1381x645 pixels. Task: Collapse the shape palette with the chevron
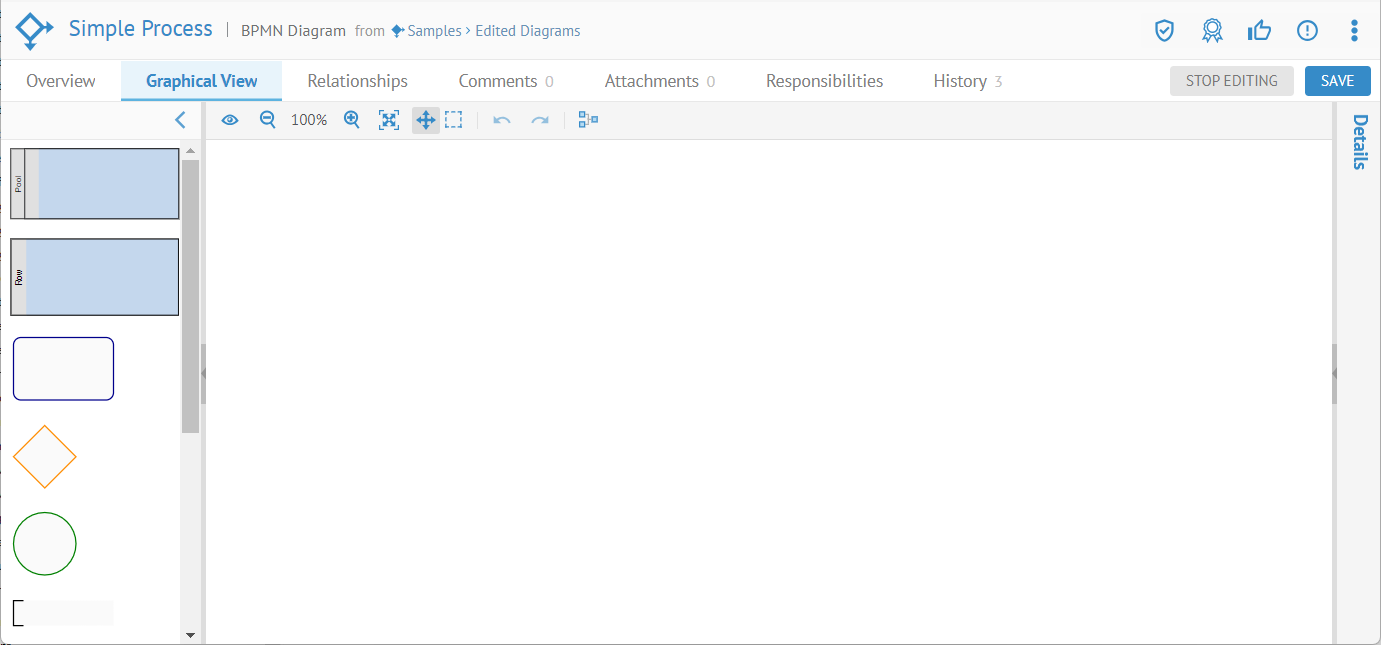tap(180, 119)
